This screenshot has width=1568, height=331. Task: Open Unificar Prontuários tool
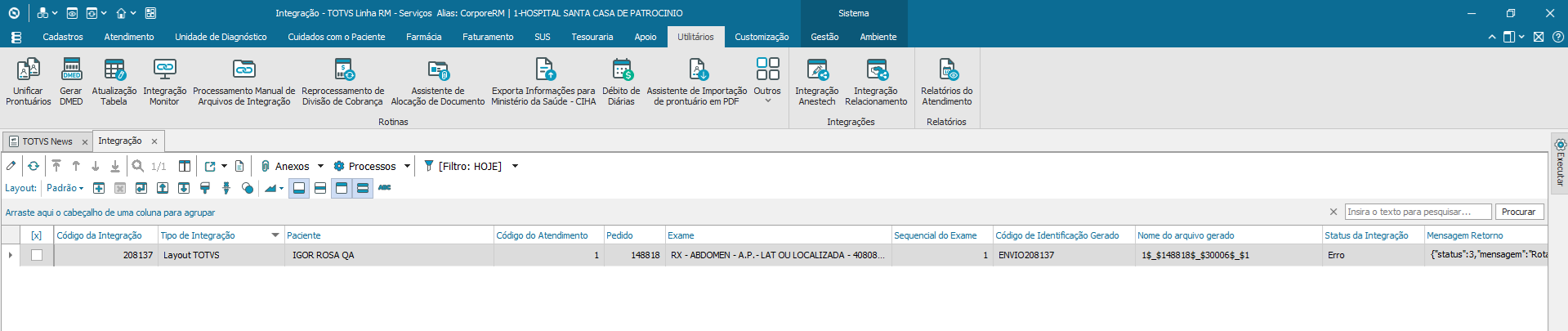[29, 83]
